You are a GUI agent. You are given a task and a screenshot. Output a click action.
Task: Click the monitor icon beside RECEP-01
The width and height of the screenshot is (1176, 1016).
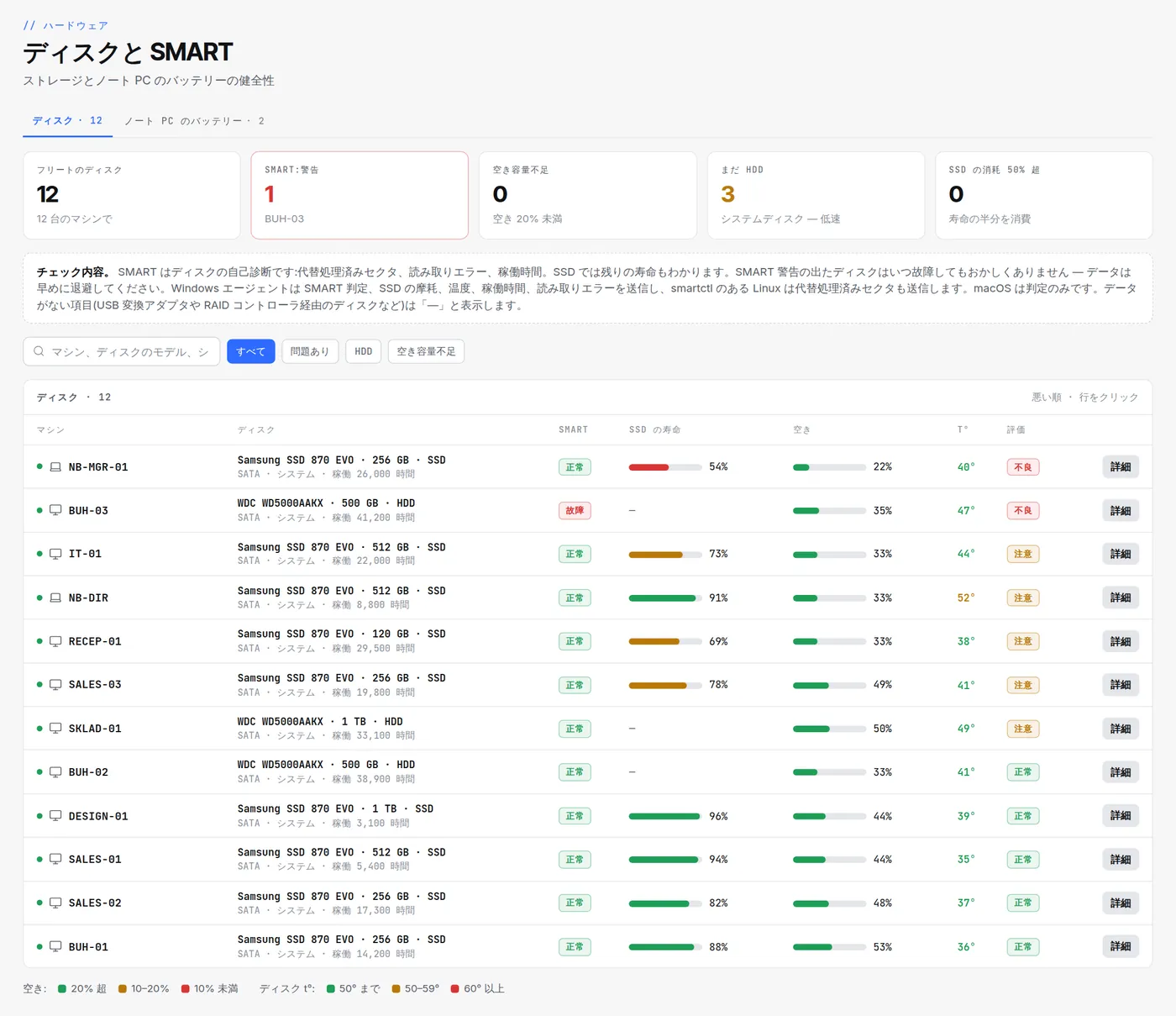[55, 641]
